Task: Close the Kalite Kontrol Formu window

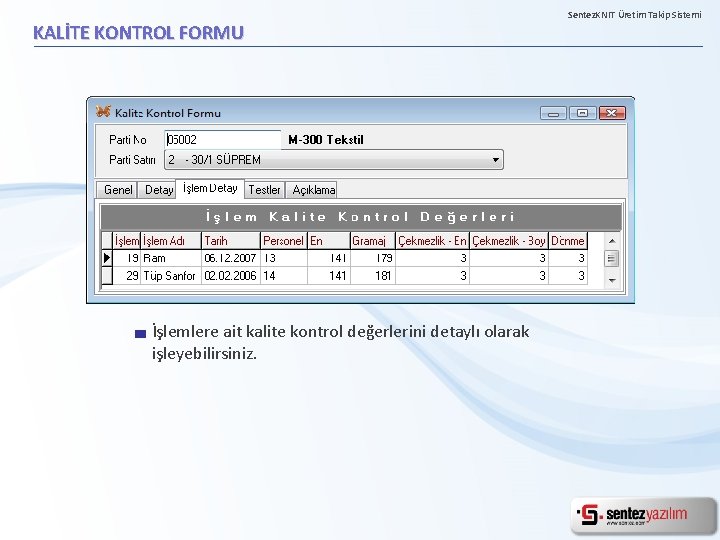Action: point(612,113)
